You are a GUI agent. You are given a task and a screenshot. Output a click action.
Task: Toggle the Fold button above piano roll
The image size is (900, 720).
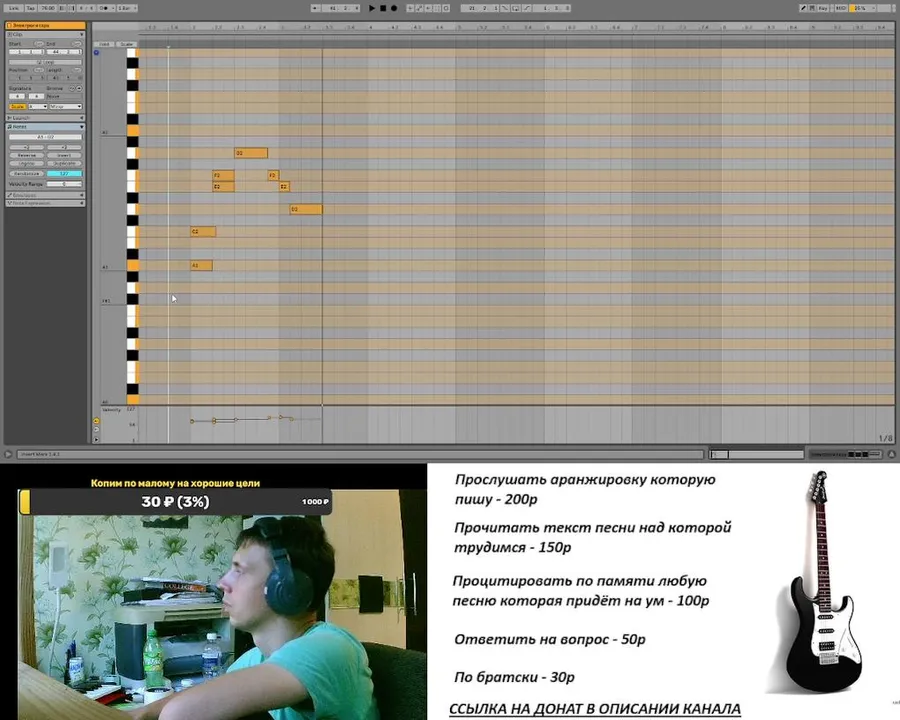pyautogui.click(x=104, y=44)
